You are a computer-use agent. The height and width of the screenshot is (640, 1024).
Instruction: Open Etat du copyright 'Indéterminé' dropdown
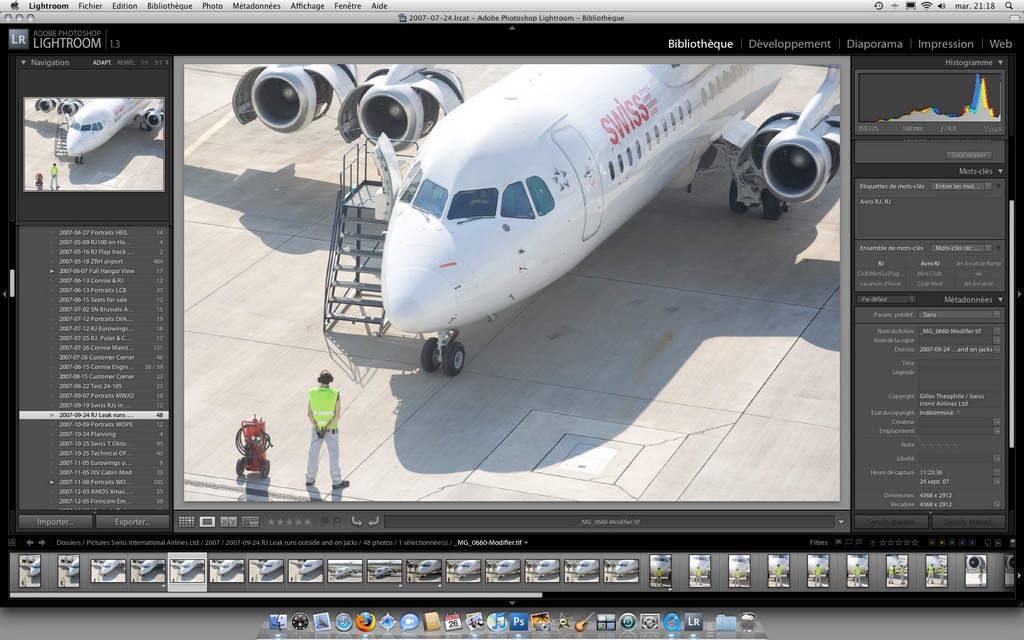(x=940, y=413)
